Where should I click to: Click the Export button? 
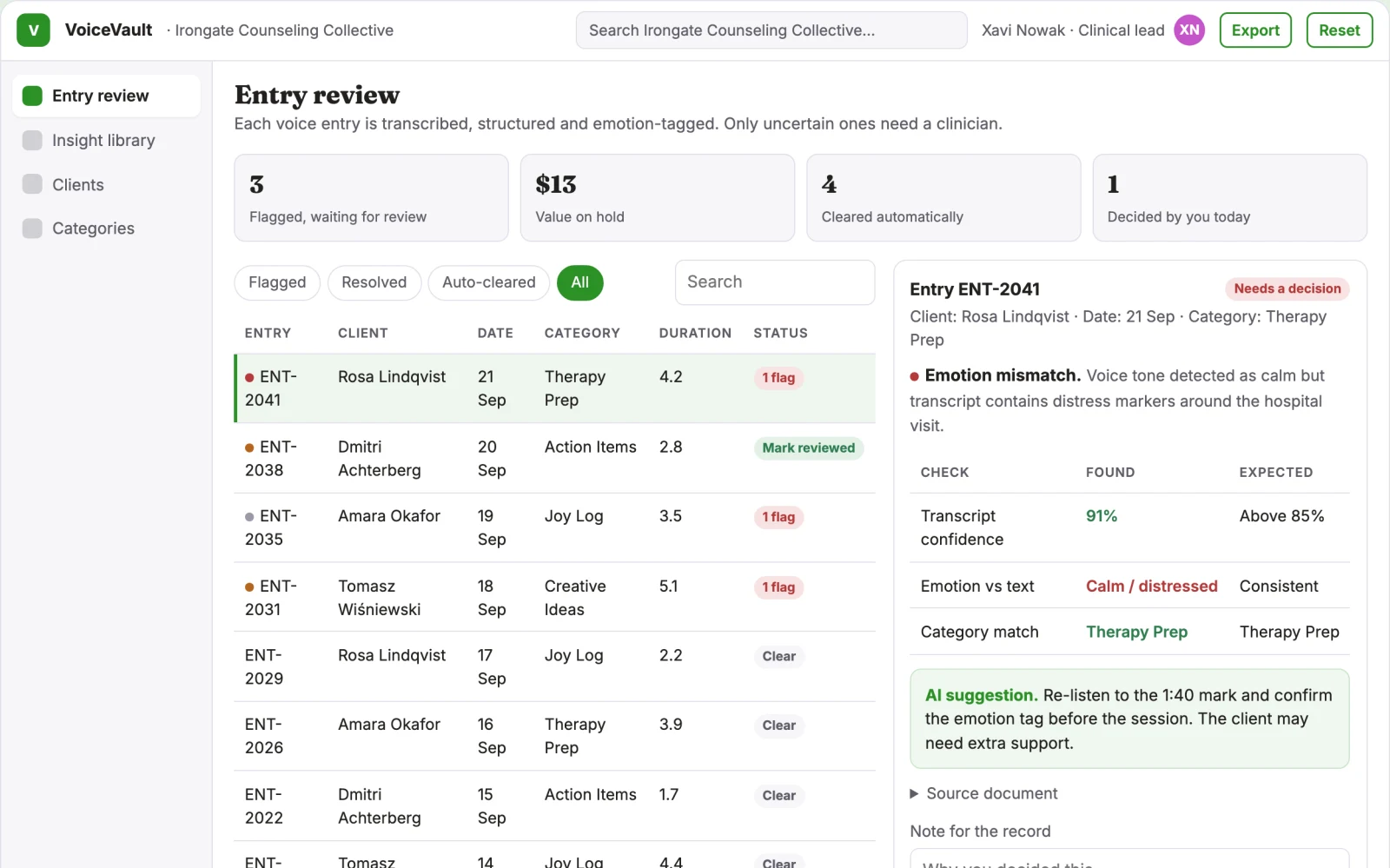[x=1255, y=30]
